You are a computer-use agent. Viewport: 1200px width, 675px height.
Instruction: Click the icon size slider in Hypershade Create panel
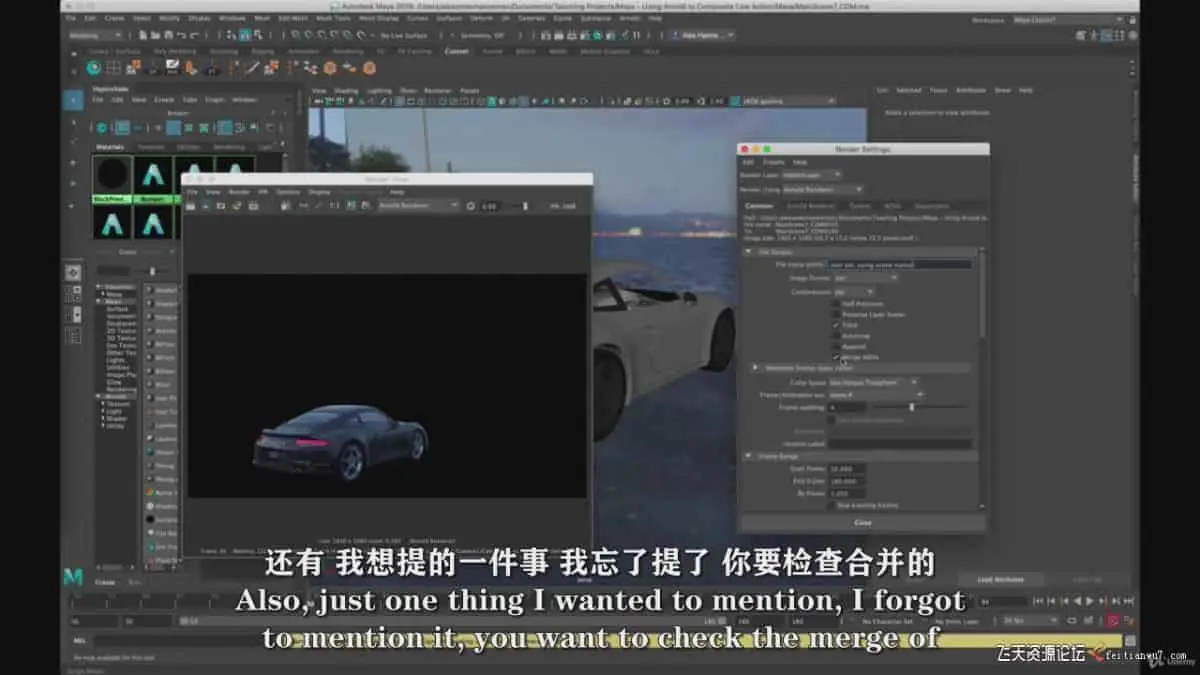point(151,270)
